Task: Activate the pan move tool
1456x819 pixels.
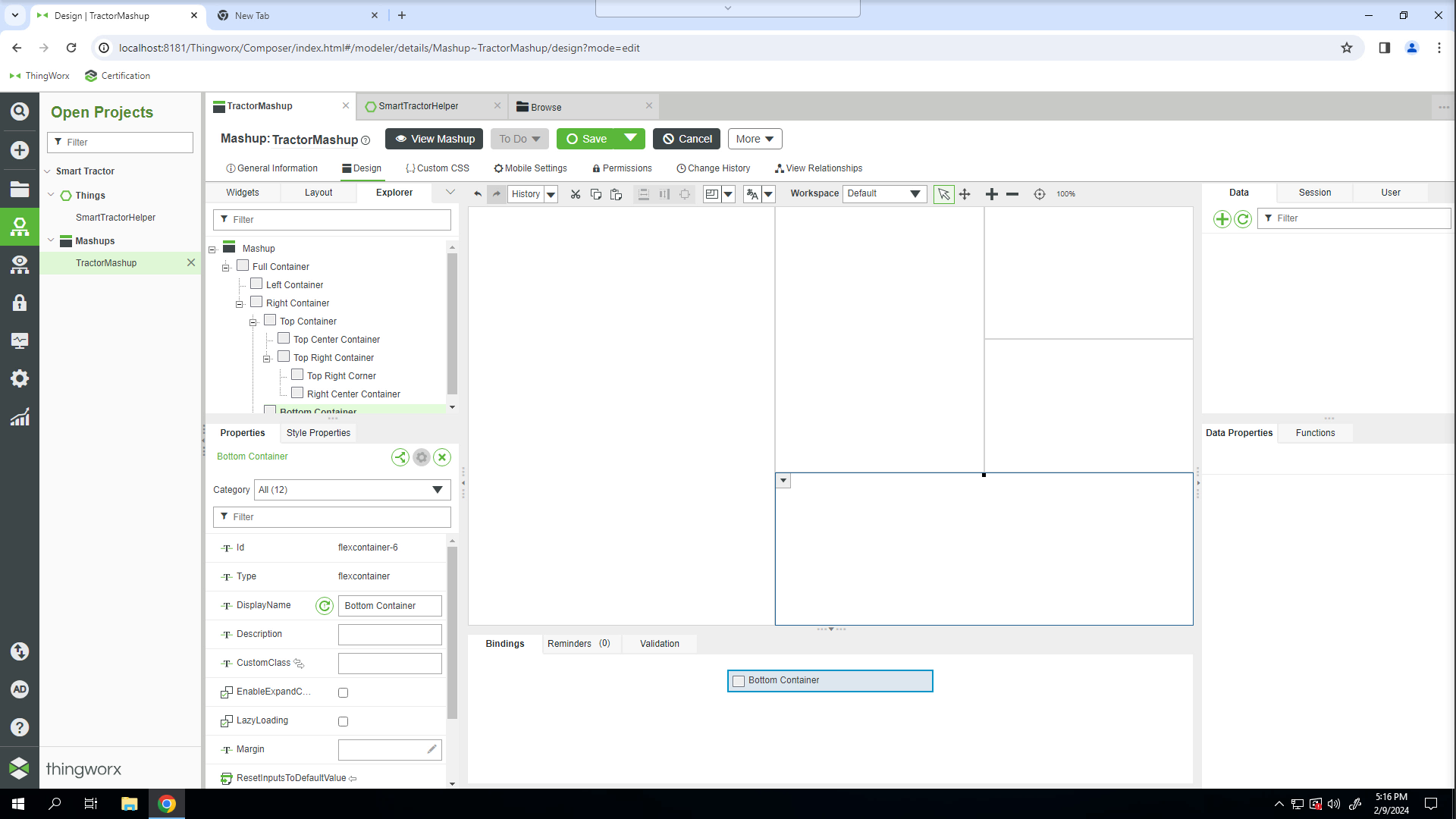Action: pyautogui.click(x=965, y=194)
